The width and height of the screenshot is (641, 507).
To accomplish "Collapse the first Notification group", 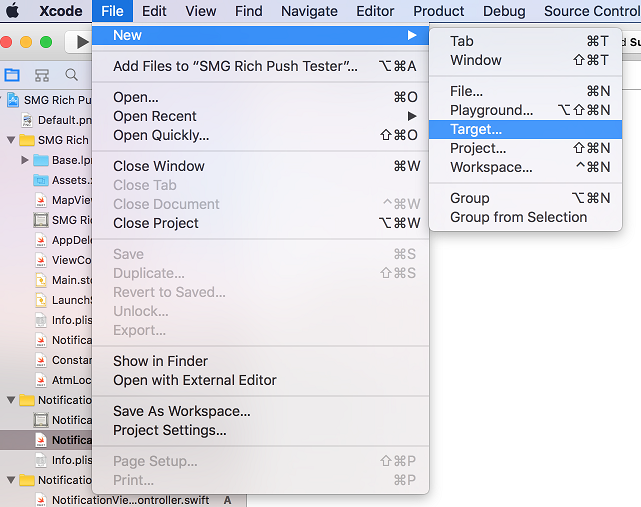I will click(11, 400).
